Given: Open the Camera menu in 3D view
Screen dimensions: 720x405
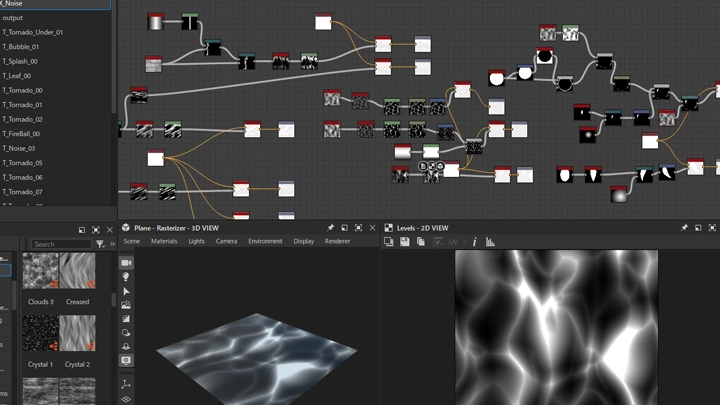Looking at the screenshot, I should click(x=226, y=241).
